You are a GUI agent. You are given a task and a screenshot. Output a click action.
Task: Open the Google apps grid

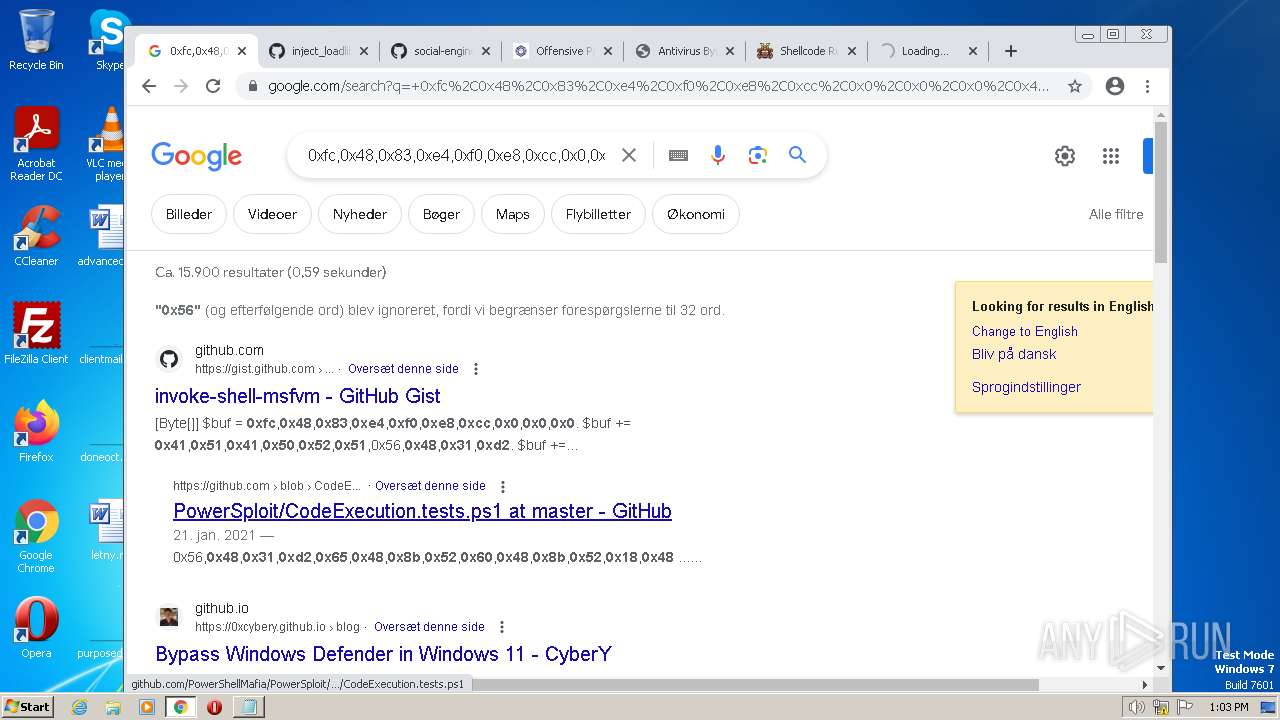point(1111,156)
